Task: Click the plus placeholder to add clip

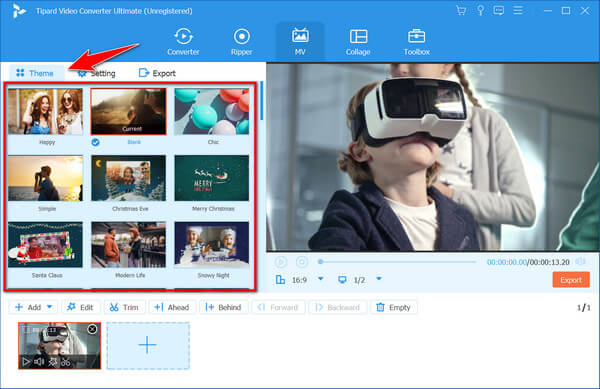Action: pos(148,346)
